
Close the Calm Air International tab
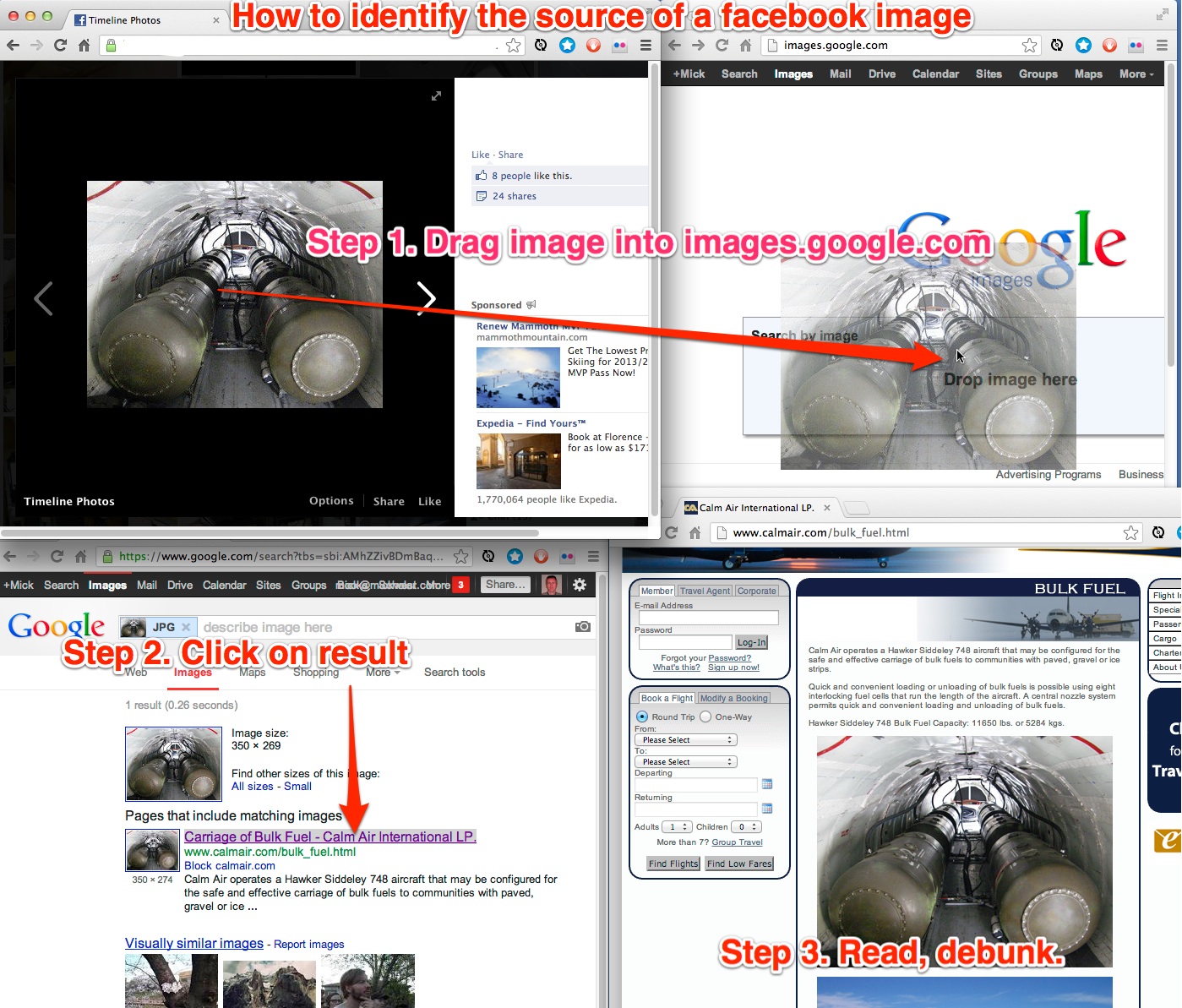pyautogui.click(x=827, y=508)
